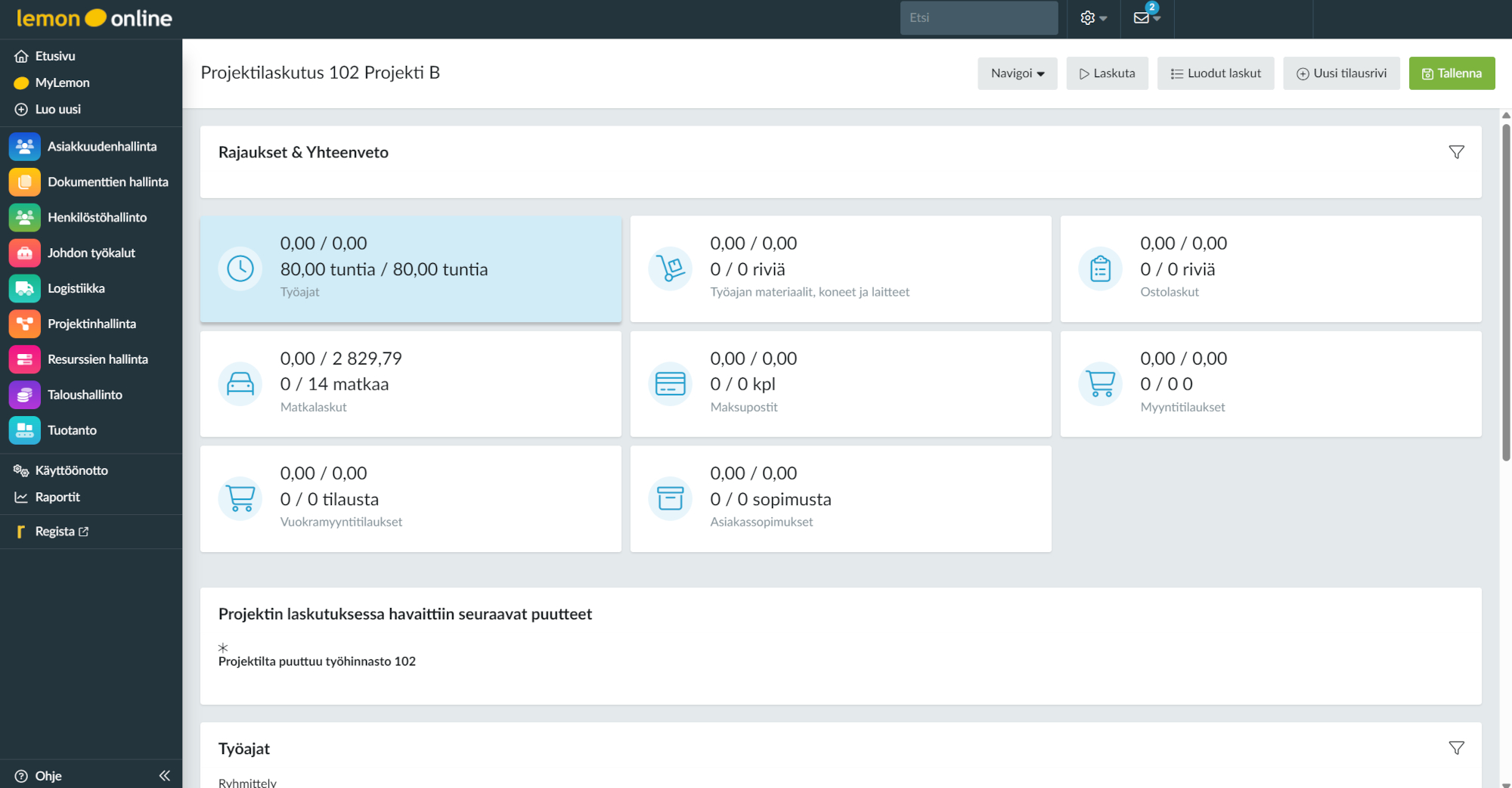Click the filter icon in Työajat section
The image size is (1512, 788).
tap(1456, 748)
